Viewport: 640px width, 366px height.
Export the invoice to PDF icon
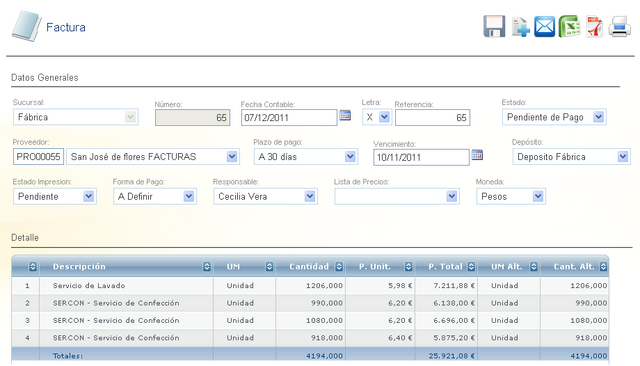(x=594, y=27)
